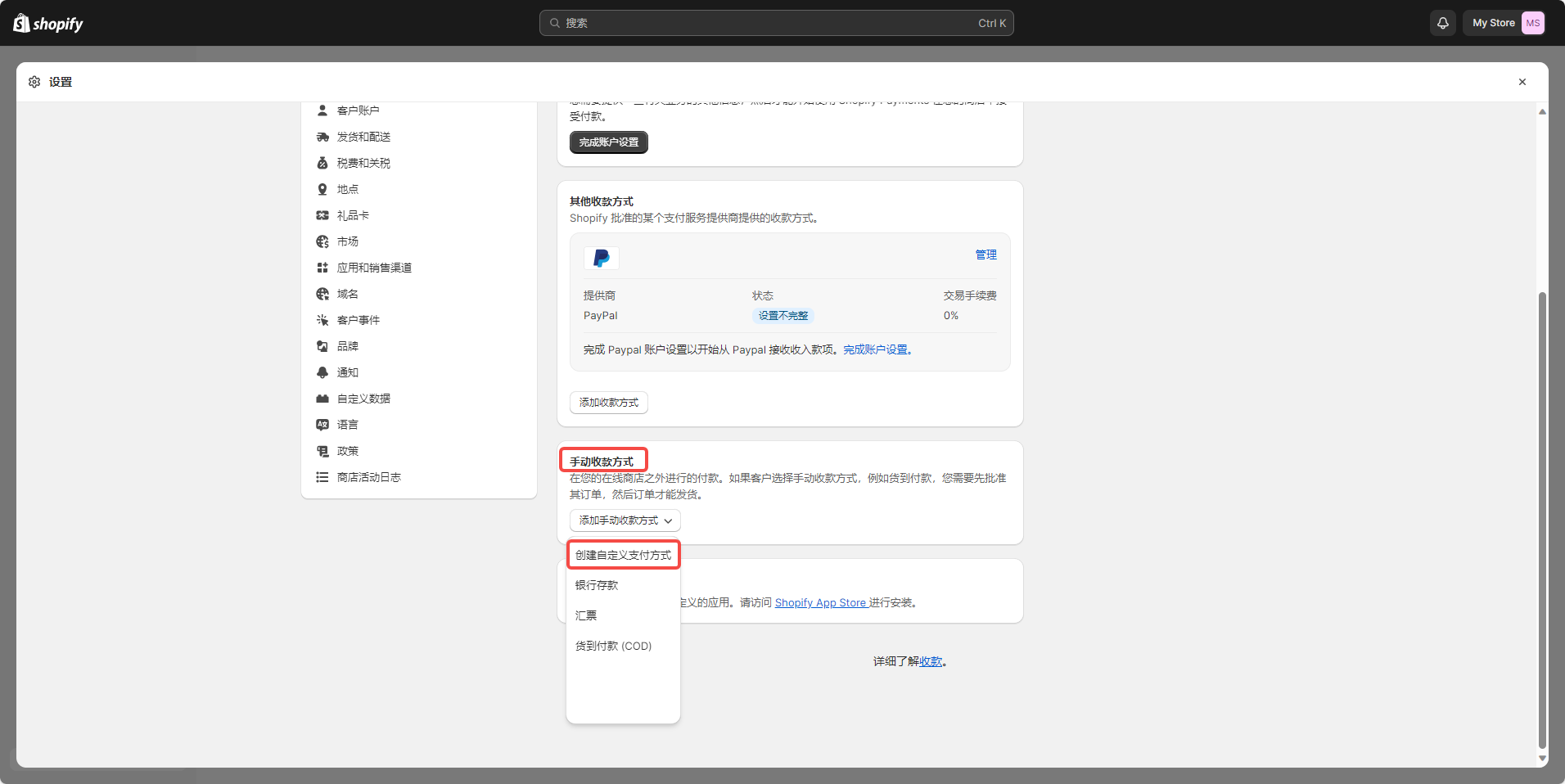1565x784 pixels.
Task: Choose 创建自定义支付方式 option
Action: coord(623,555)
